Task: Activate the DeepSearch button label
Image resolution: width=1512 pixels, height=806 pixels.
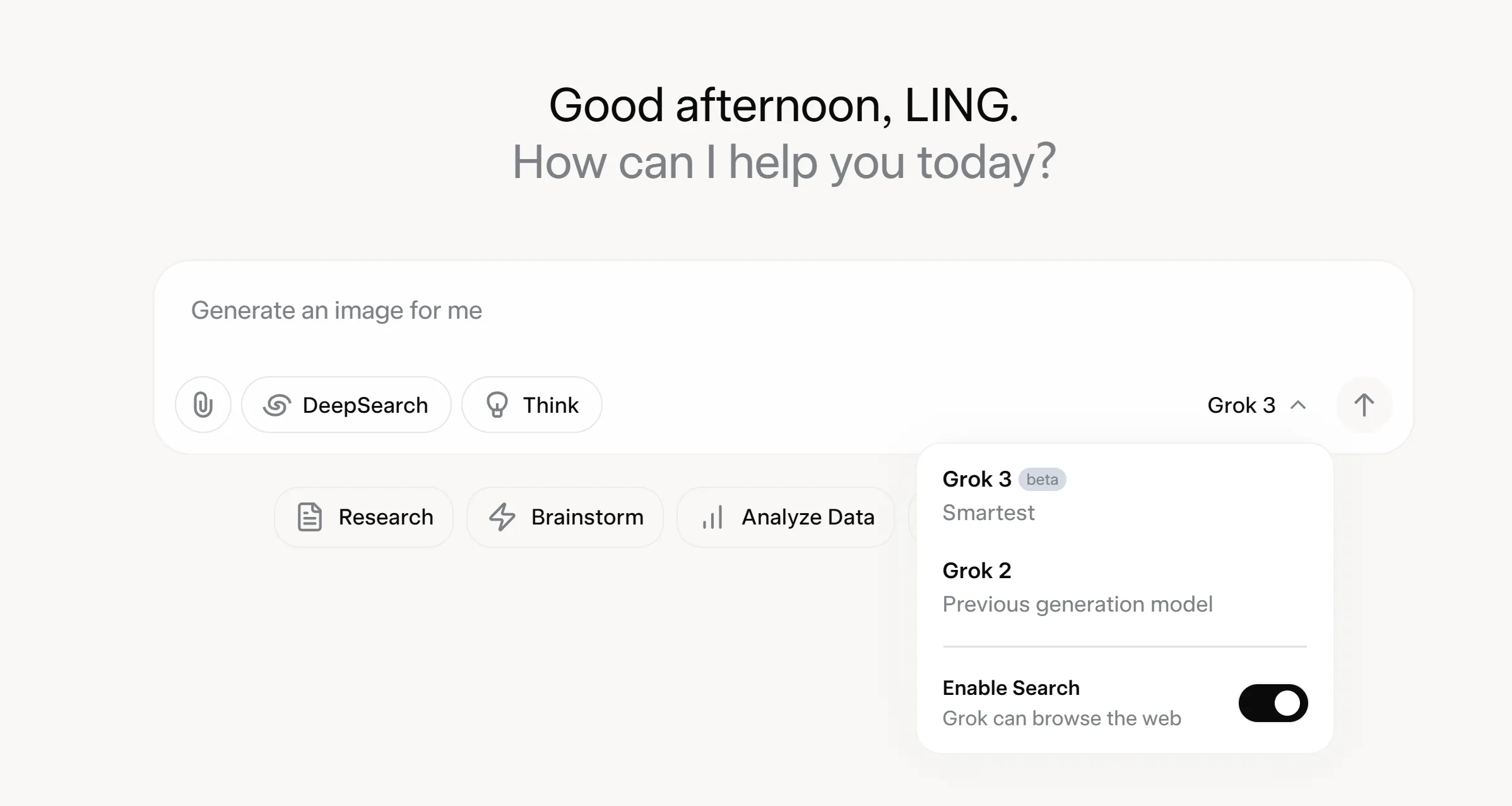Action: click(x=365, y=405)
